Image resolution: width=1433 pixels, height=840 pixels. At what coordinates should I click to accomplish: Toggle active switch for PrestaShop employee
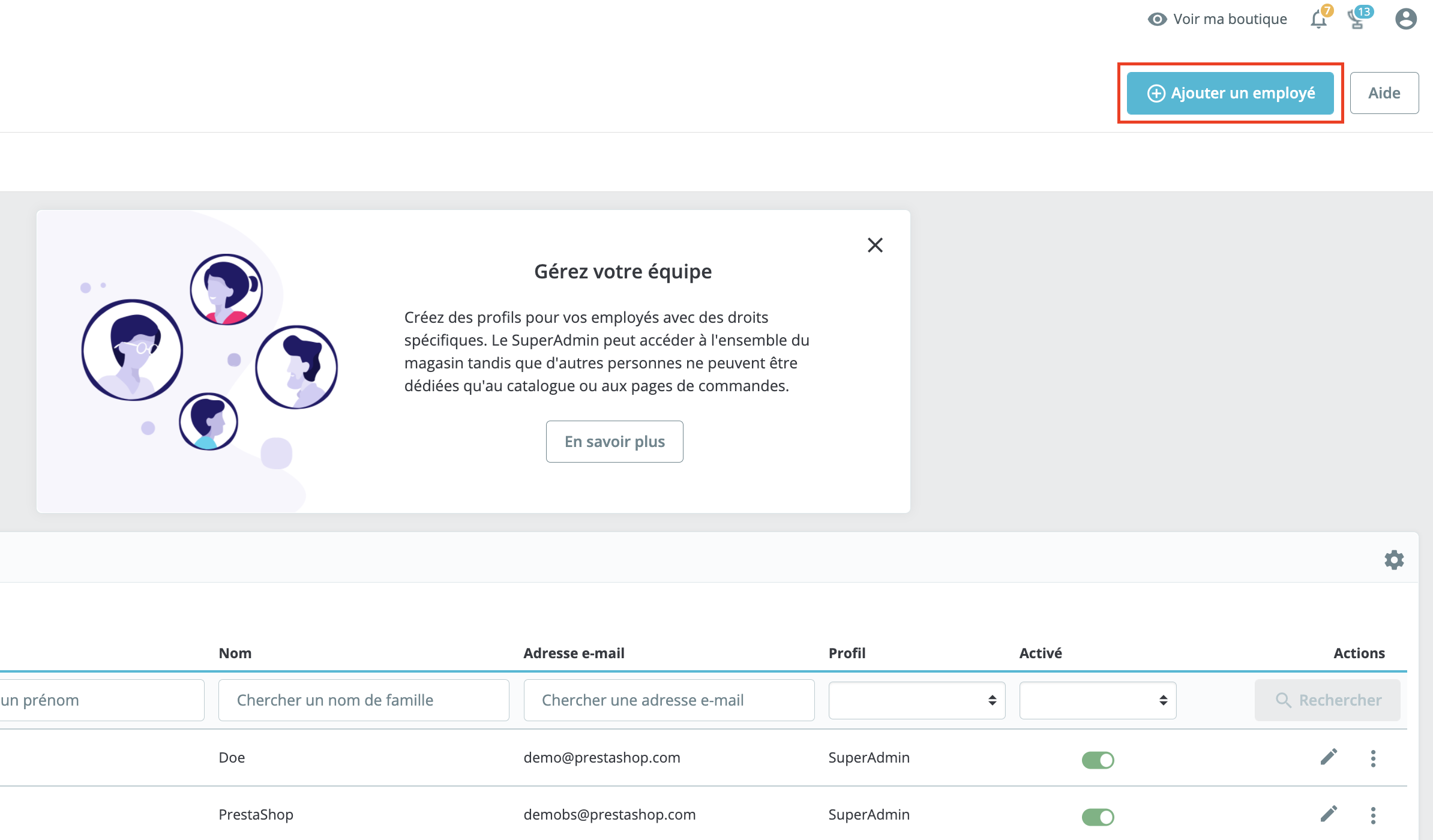point(1098,817)
